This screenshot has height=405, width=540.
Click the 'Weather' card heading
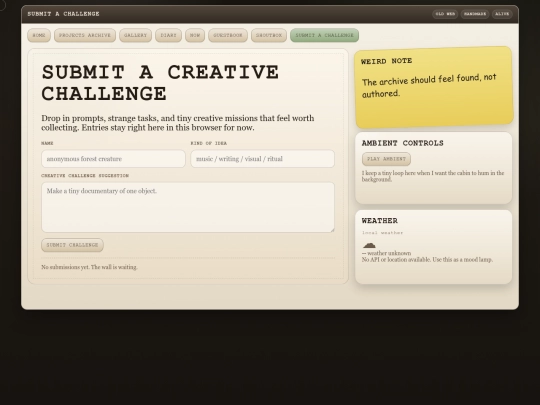(x=380, y=221)
